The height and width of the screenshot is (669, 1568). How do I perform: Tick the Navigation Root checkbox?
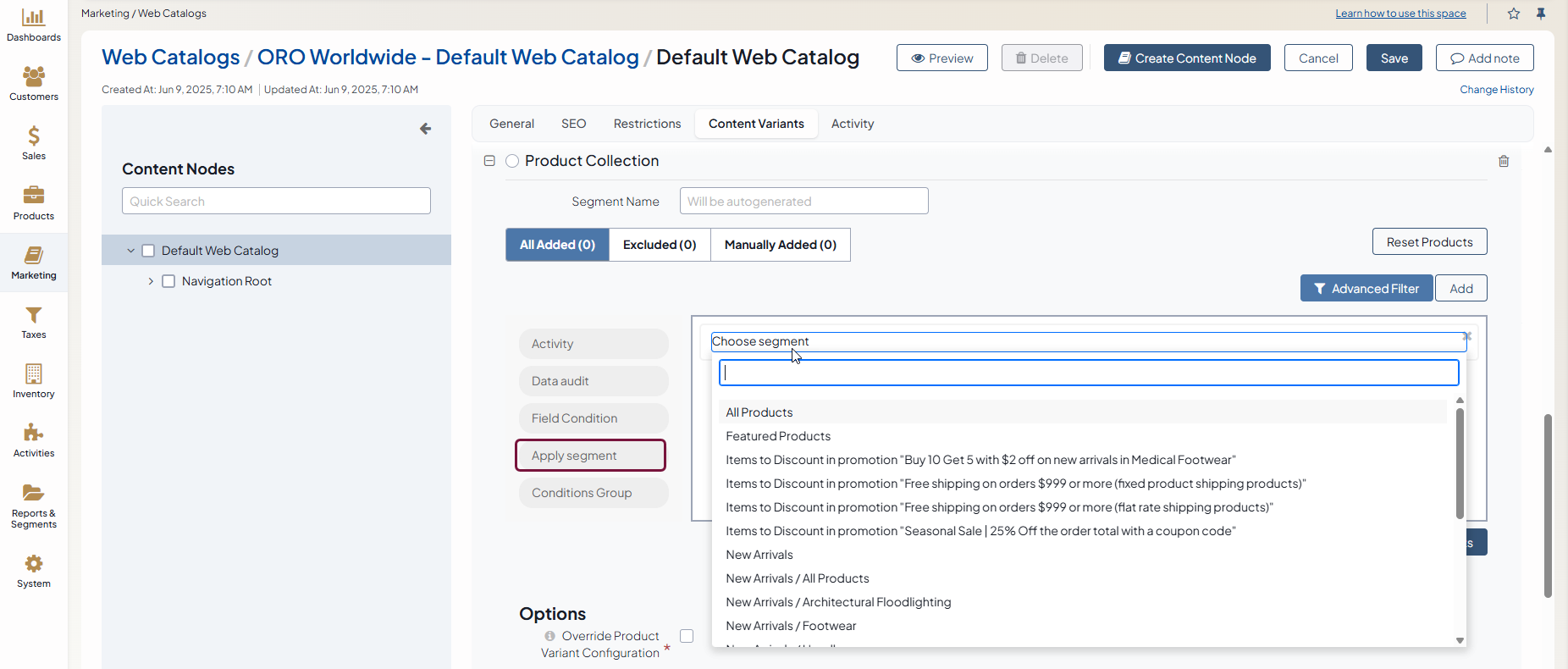tap(168, 281)
